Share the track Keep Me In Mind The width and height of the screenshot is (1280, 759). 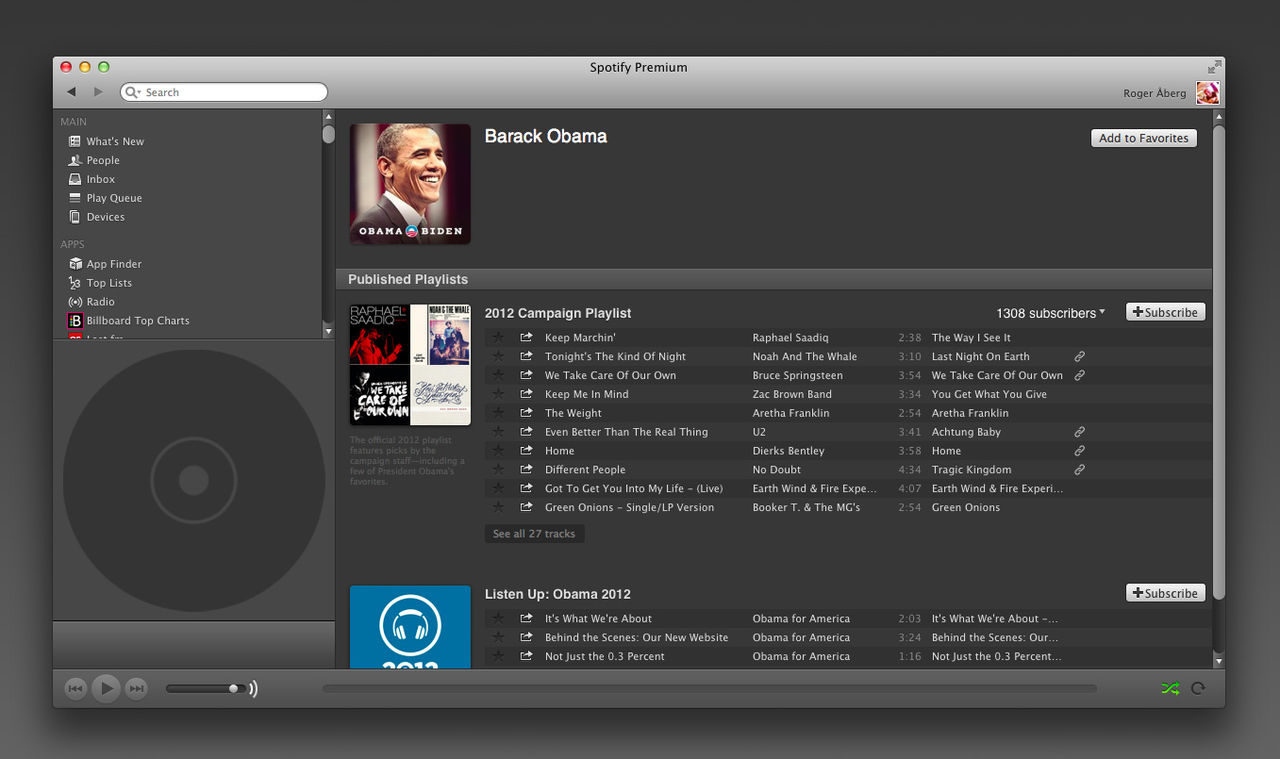[526, 394]
